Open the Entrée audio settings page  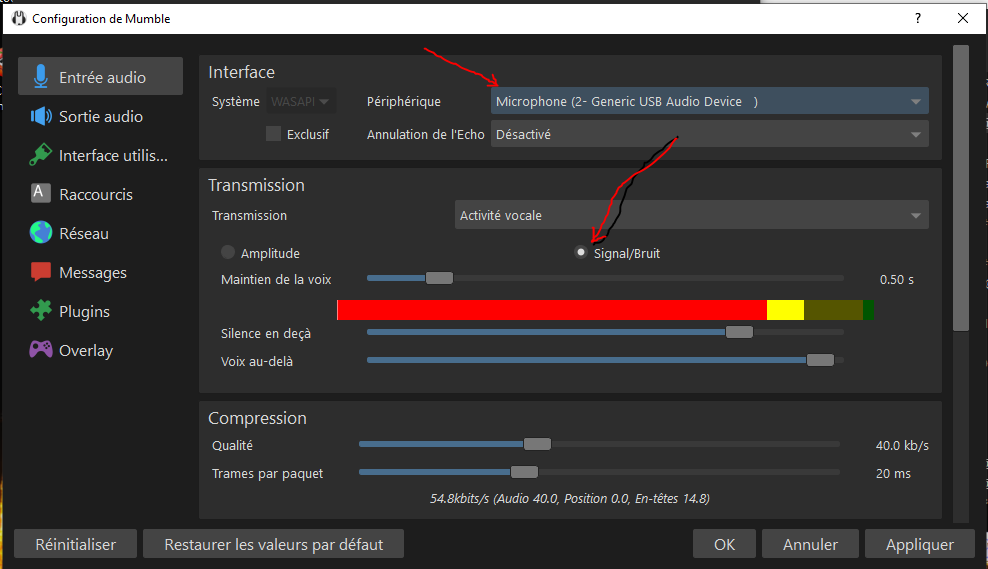[x=100, y=76]
